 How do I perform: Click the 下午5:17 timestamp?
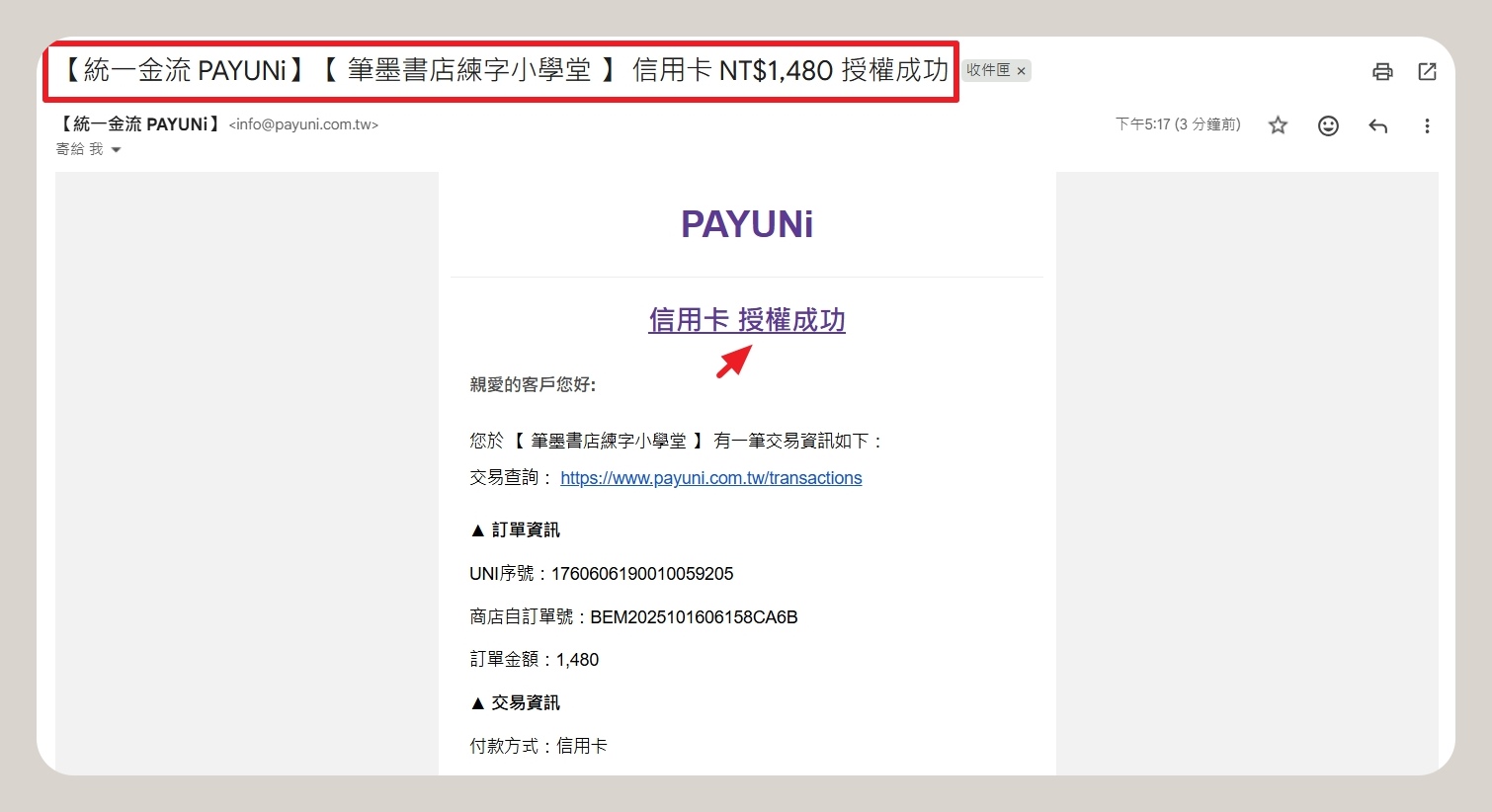(x=1177, y=124)
